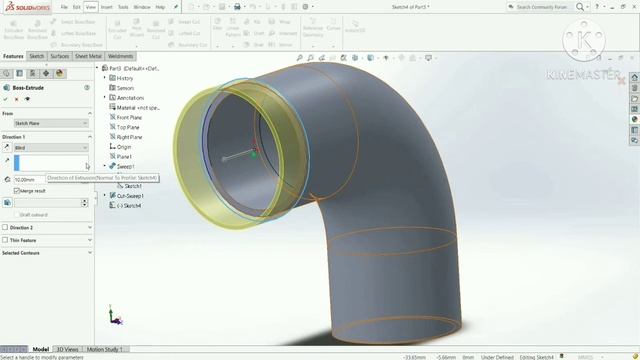Enable the Thin Feature checkbox
This screenshot has height=360, width=640.
coord(5,240)
